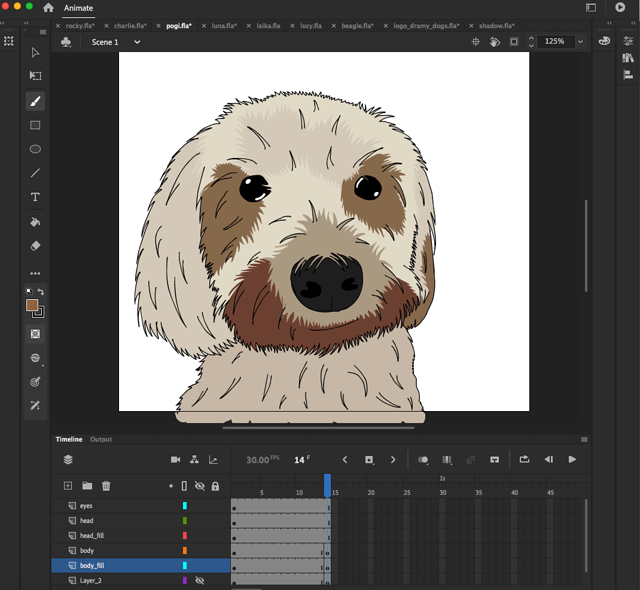This screenshot has height=590, width=640.
Task: Go to the previous keyframe
Action: pyautogui.click(x=345, y=460)
